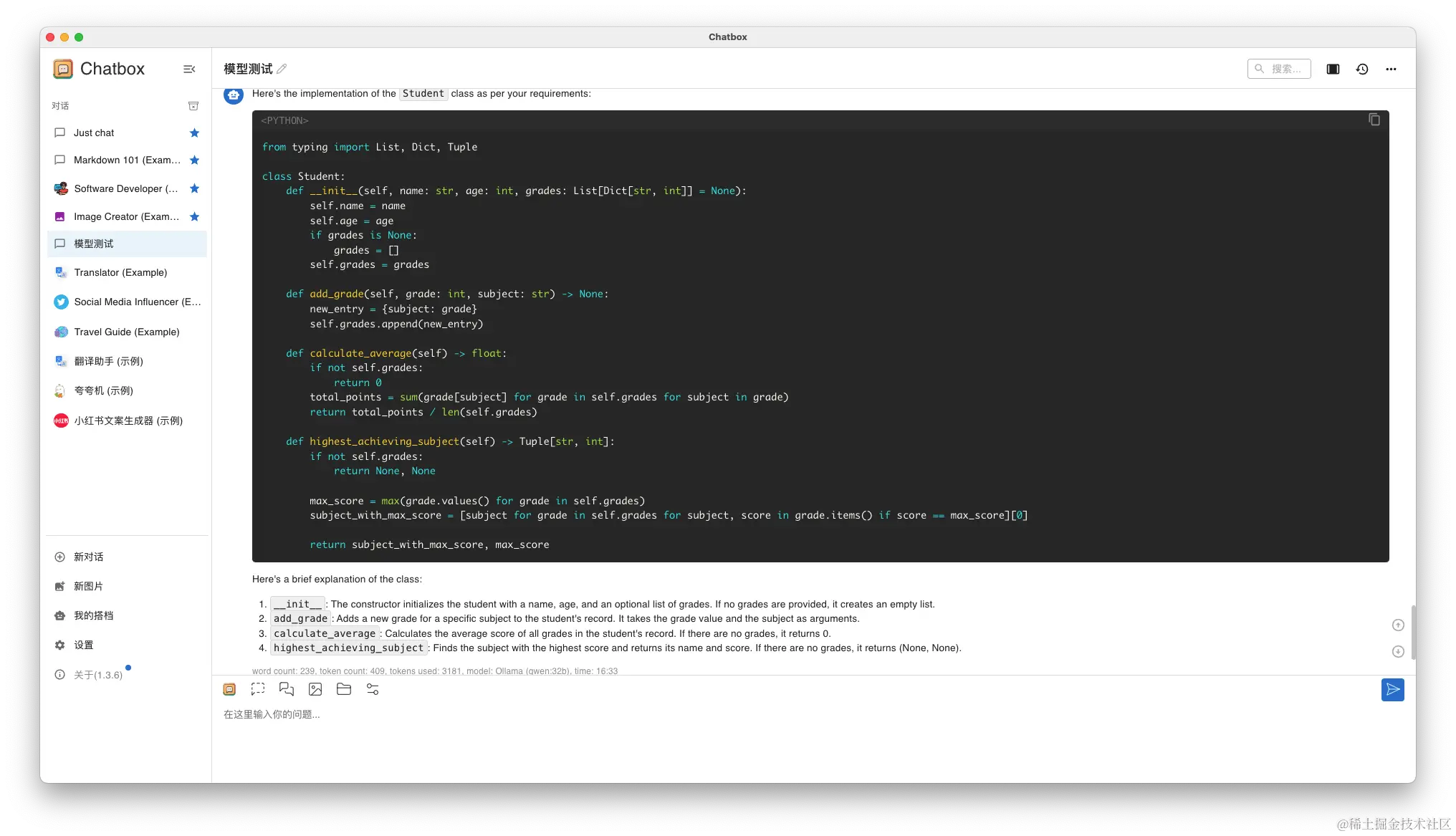Click the send message button

click(x=1392, y=690)
